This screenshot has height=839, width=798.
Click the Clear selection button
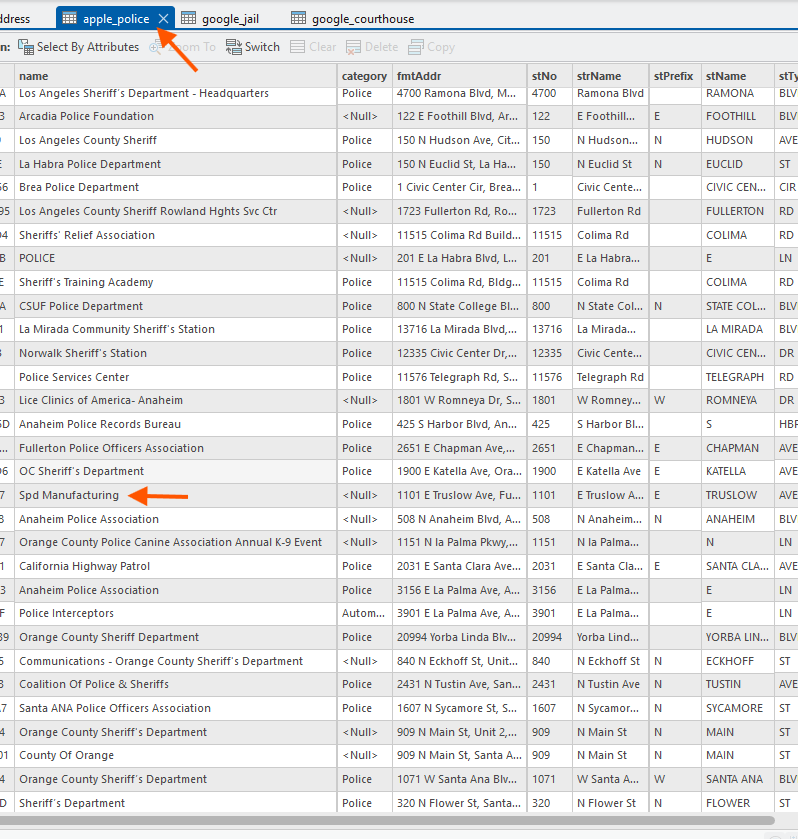(313, 47)
